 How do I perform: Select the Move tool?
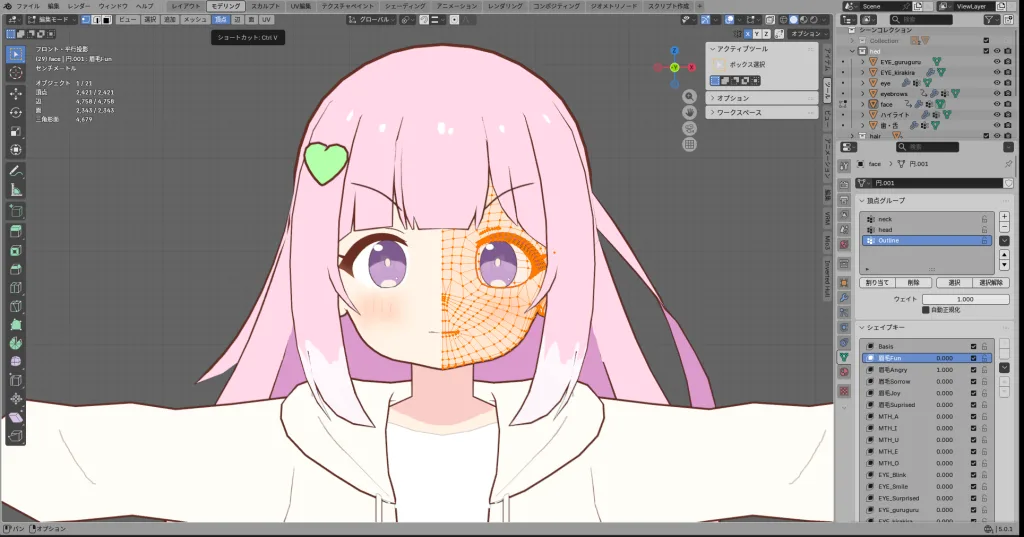click(x=16, y=94)
